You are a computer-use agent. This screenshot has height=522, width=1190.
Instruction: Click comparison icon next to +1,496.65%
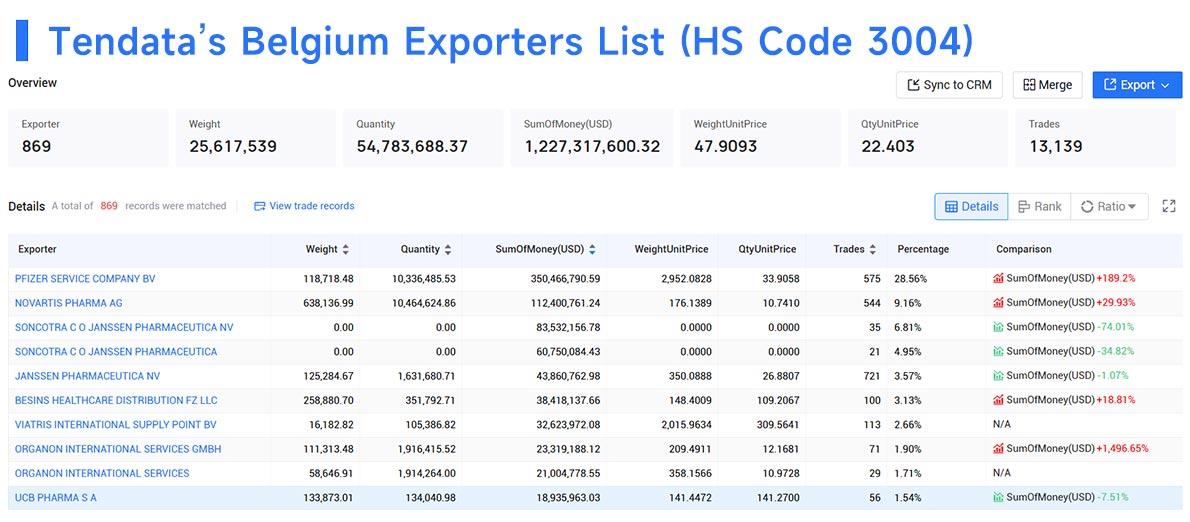pos(998,448)
